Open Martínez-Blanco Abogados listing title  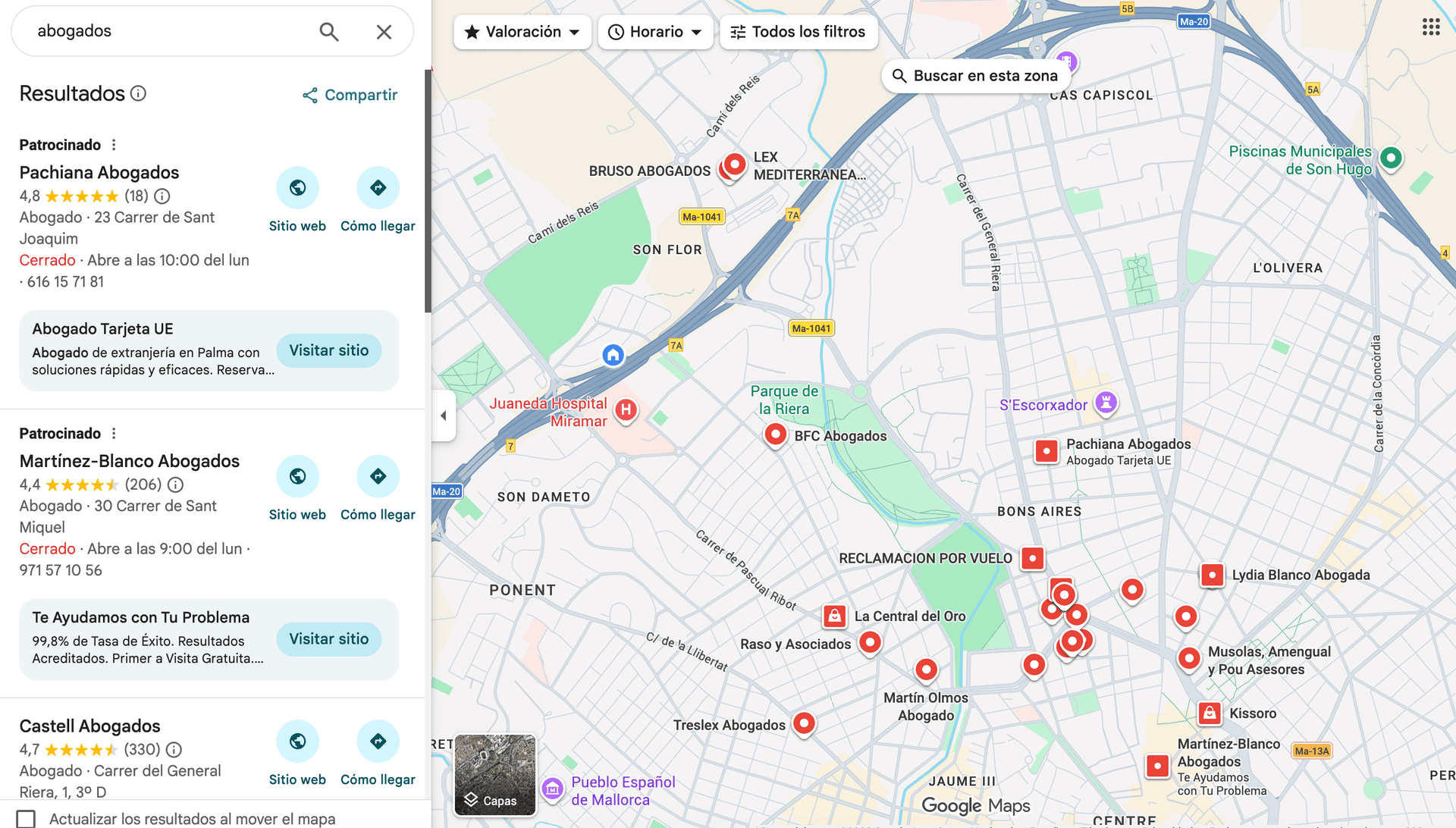[x=130, y=462]
